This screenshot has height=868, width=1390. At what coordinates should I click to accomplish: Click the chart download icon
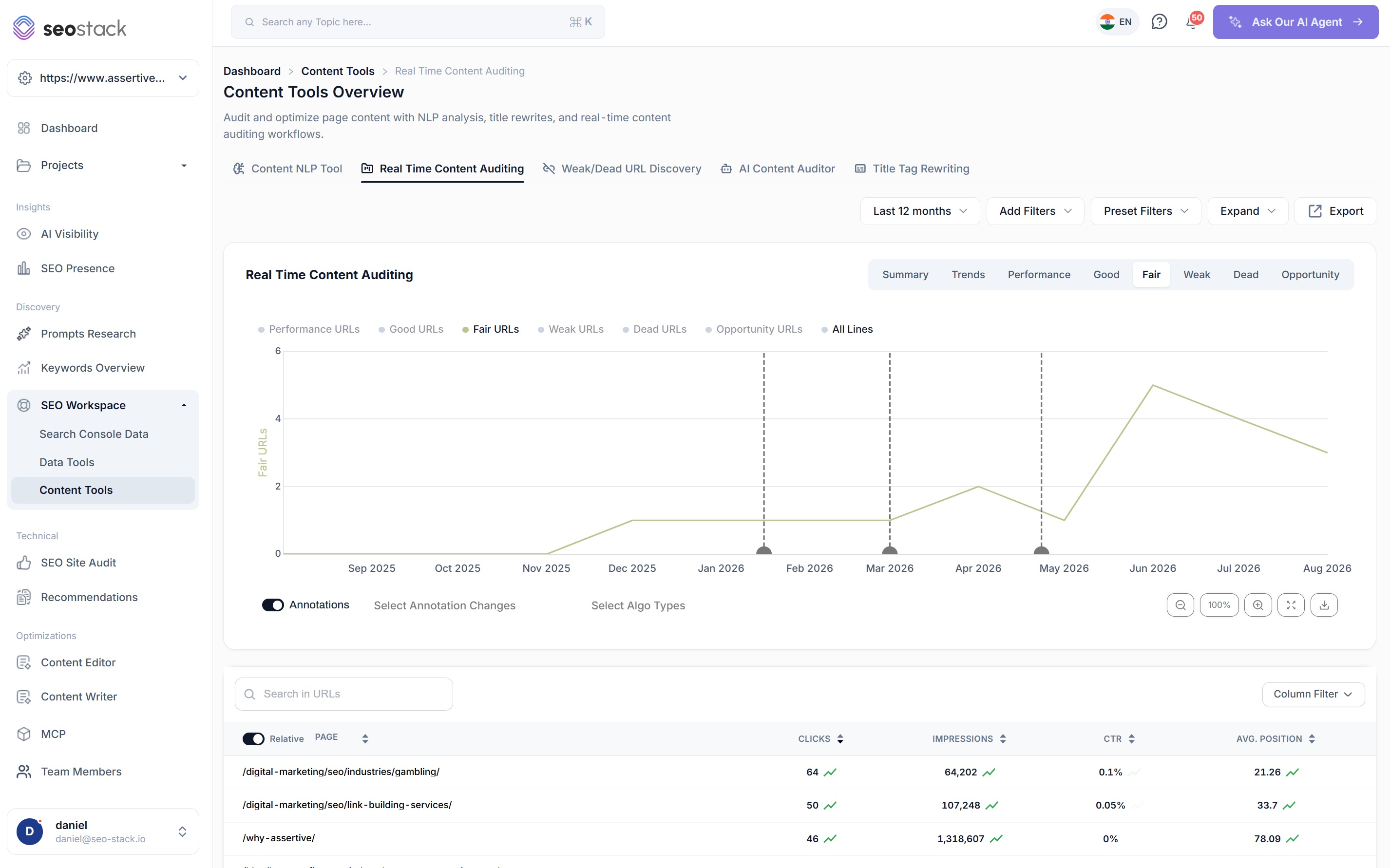click(1324, 605)
